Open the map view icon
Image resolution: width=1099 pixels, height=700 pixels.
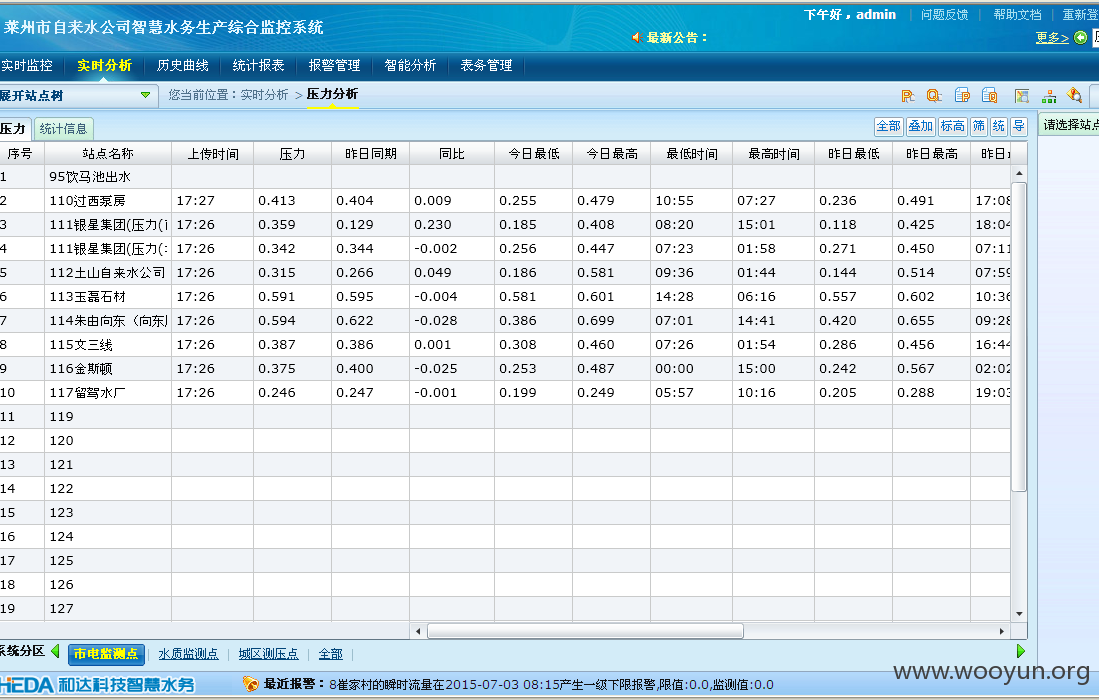(1022, 95)
